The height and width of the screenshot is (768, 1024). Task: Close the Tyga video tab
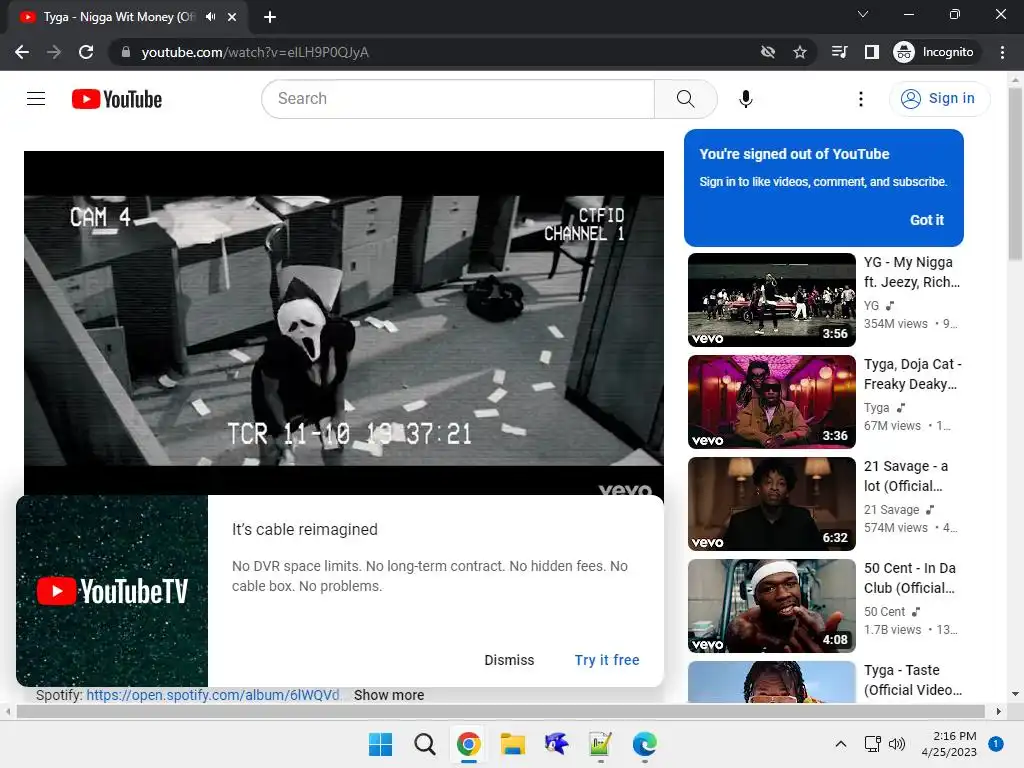[x=232, y=17]
